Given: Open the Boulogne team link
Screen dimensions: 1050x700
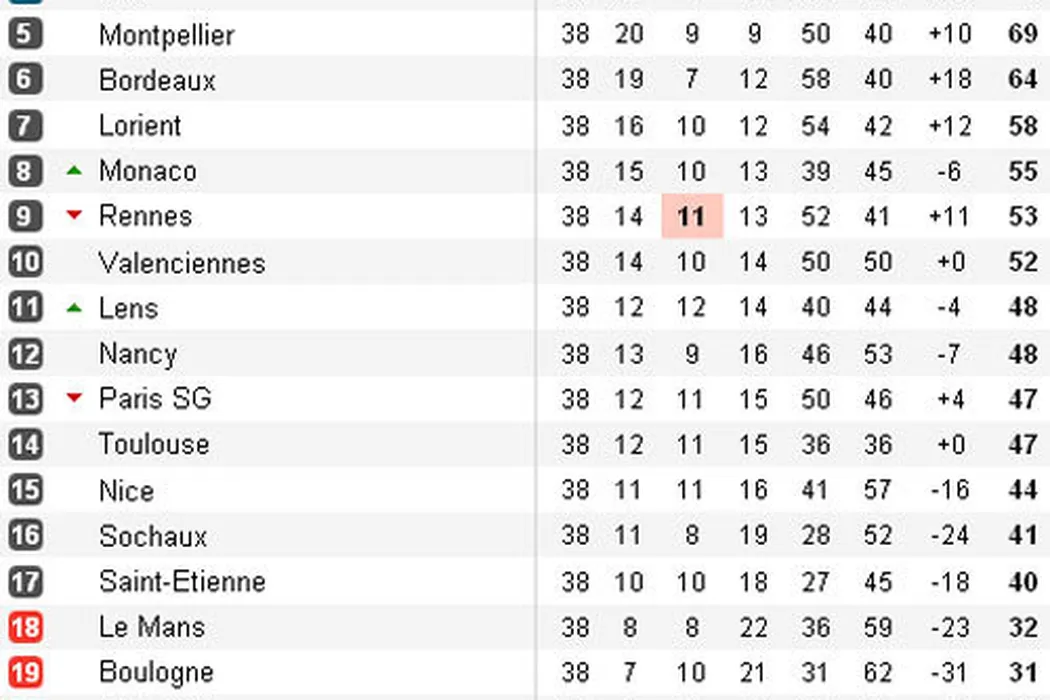Looking at the screenshot, I should 156,672.
